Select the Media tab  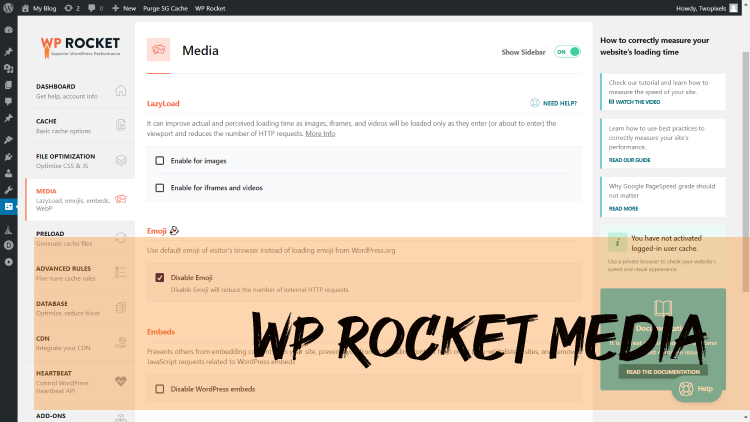pos(80,200)
